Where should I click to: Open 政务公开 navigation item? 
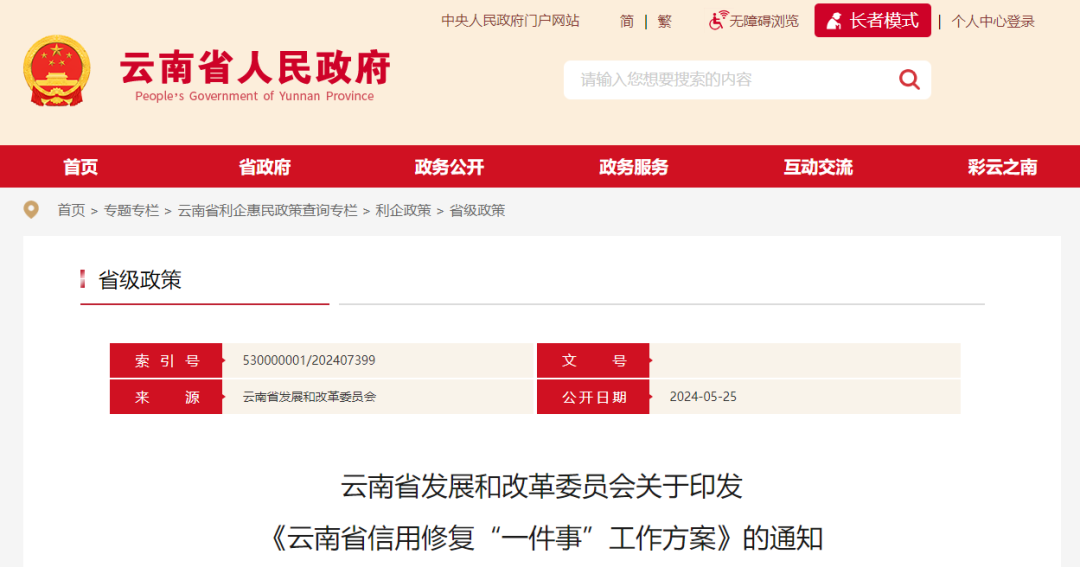point(449,167)
